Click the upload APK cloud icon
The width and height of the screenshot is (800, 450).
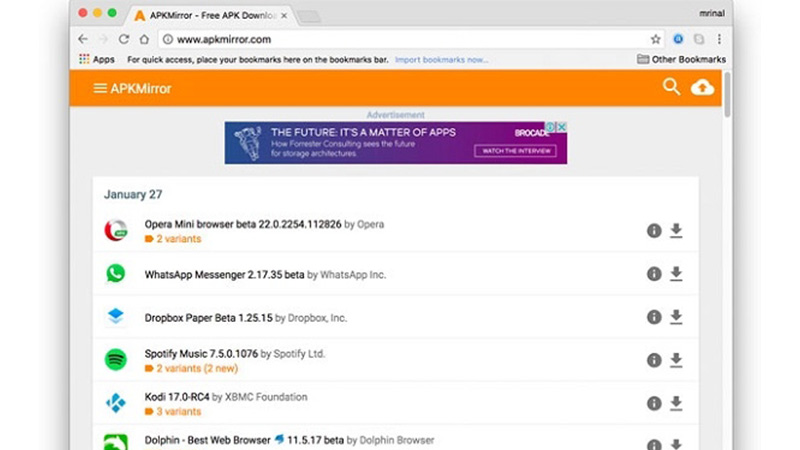pos(703,87)
